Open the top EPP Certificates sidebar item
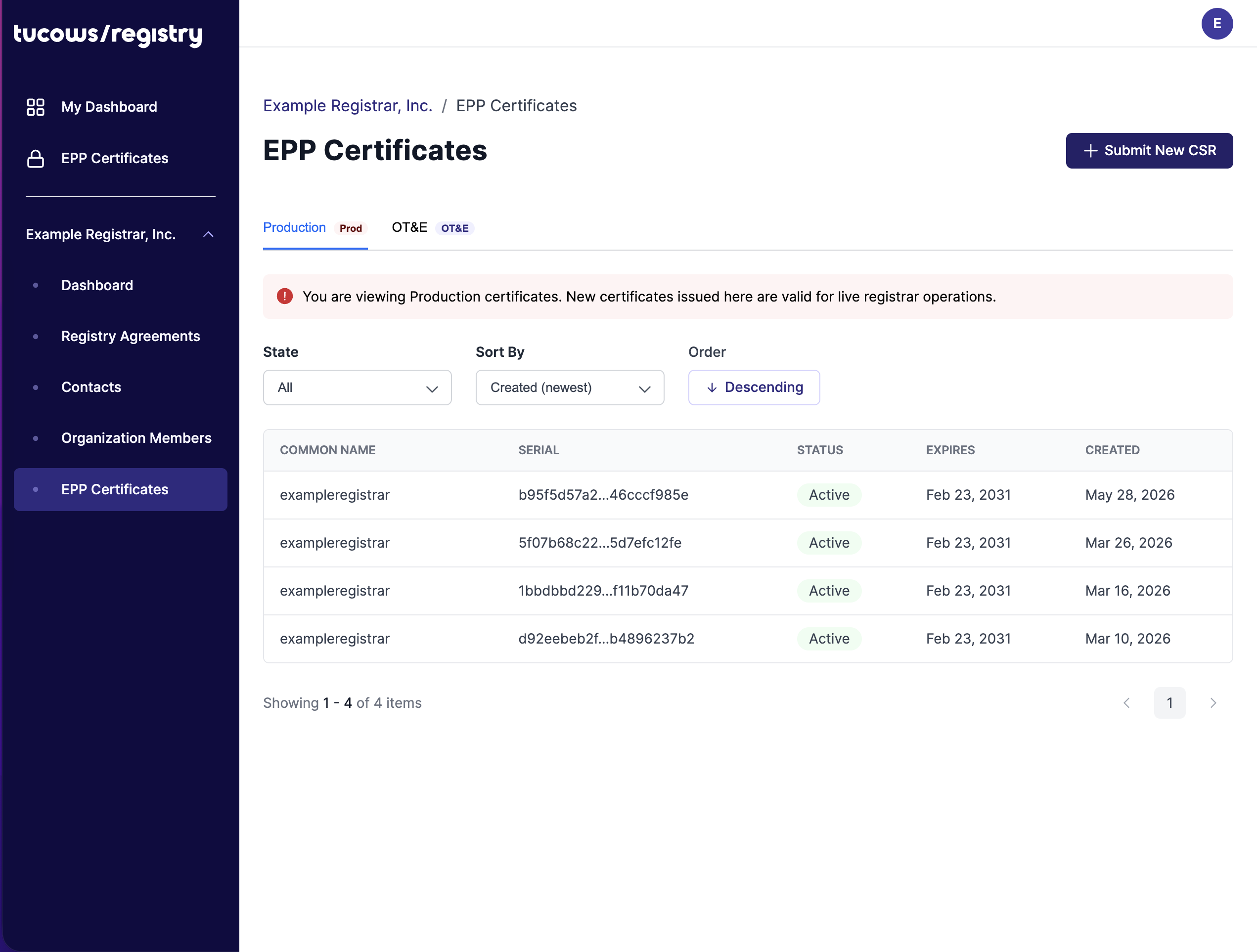1257x952 pixels. tap(115, 159)
